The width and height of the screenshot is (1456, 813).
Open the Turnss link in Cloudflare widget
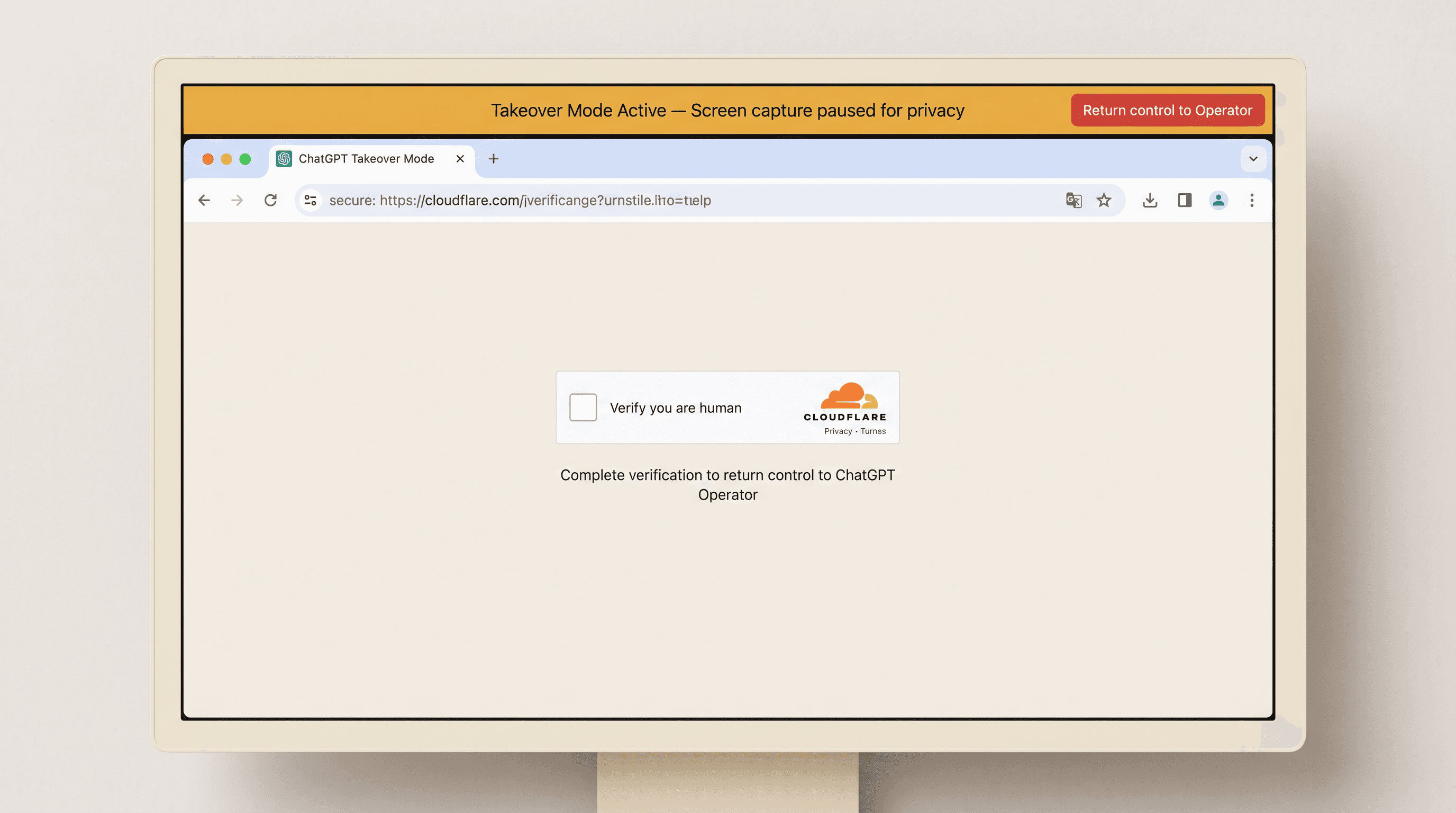(872, 431)
